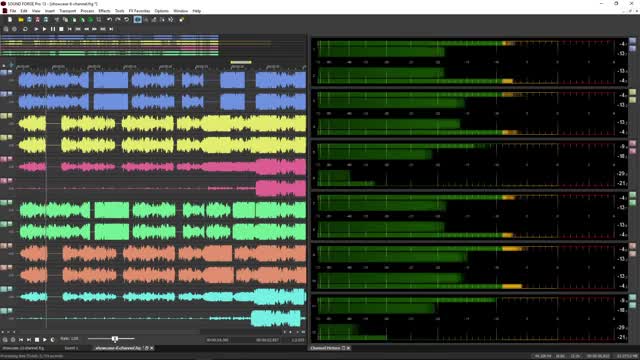Viewport: 640px width, 360px height.
Task: Click the Record button in top transport bar
Action: click(x=14, y=29)
